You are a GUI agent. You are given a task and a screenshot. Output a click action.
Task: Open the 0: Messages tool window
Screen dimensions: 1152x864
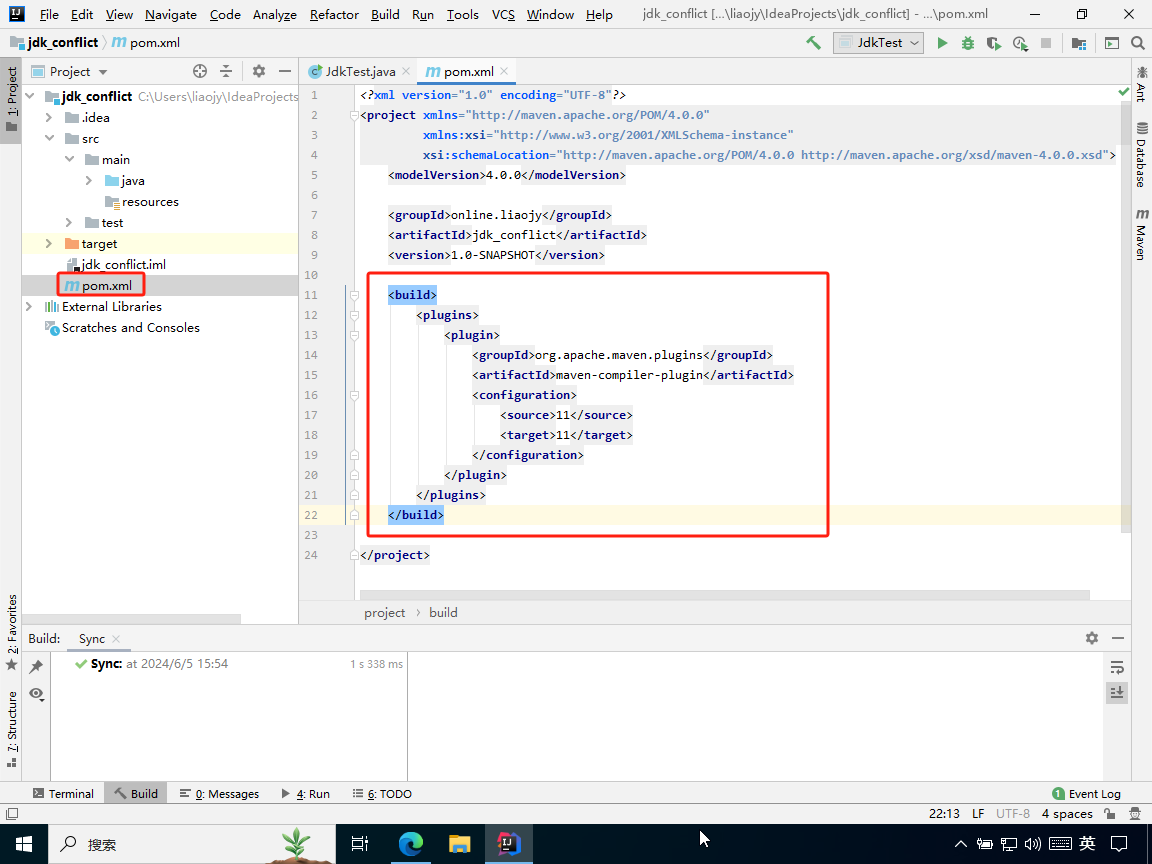pyautogui.click(x=219, y=793)
